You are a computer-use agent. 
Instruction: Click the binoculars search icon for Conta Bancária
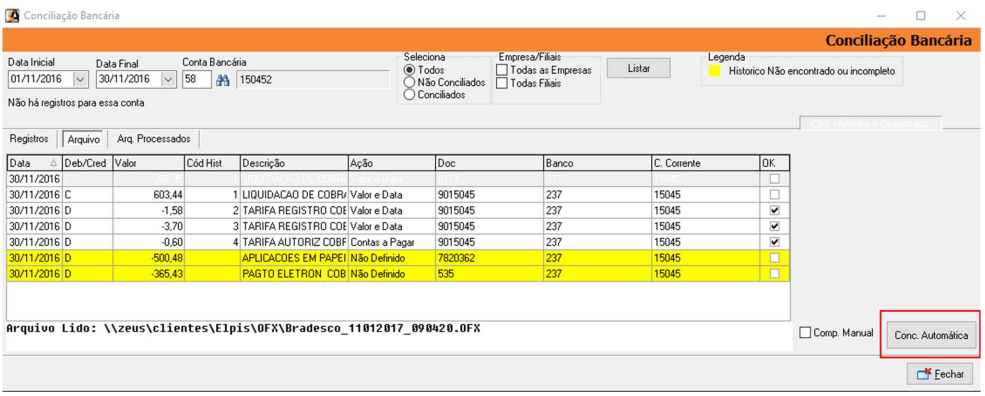[223, 80]
